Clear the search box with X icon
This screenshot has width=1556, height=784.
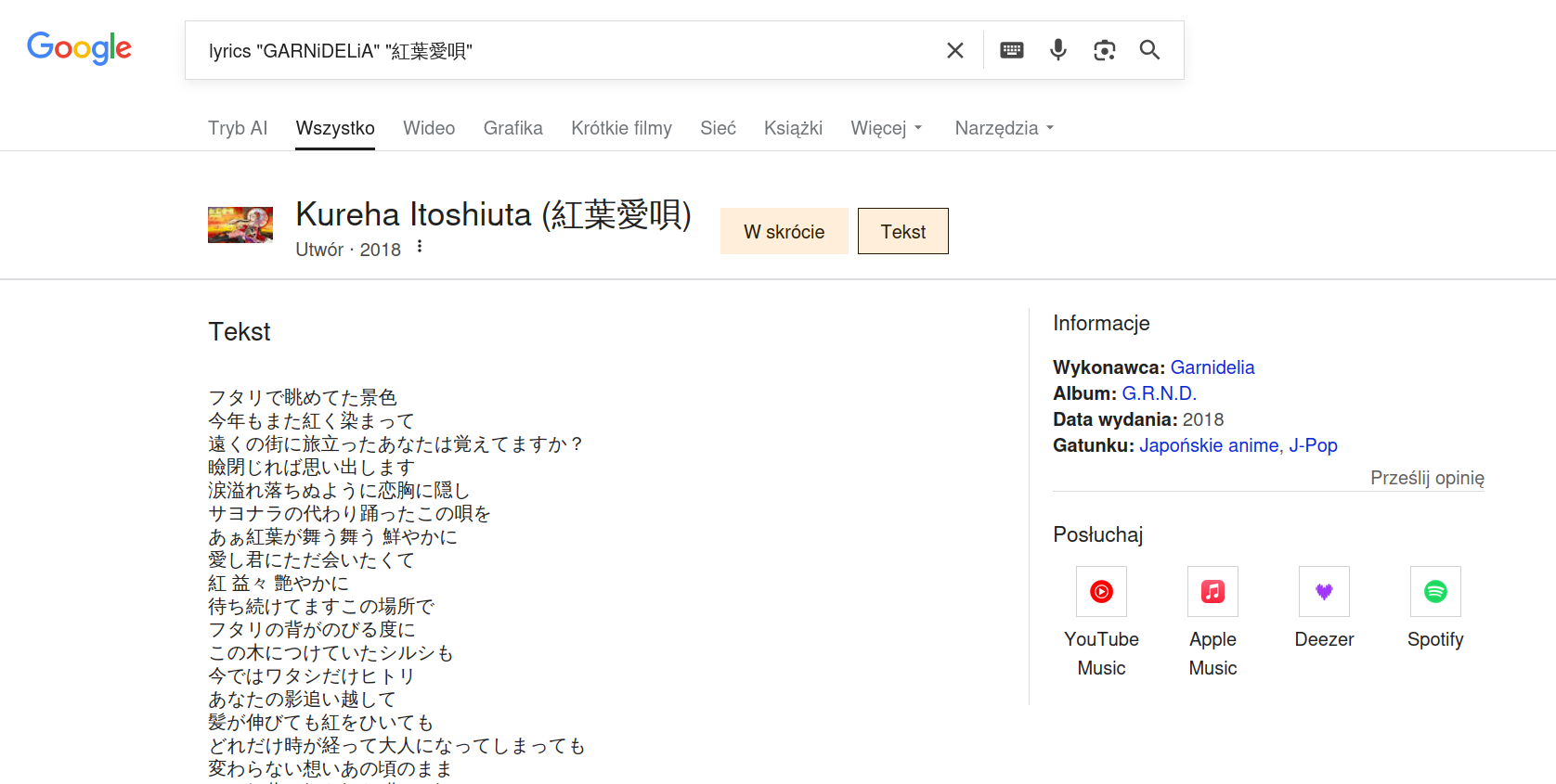(954, 50)
